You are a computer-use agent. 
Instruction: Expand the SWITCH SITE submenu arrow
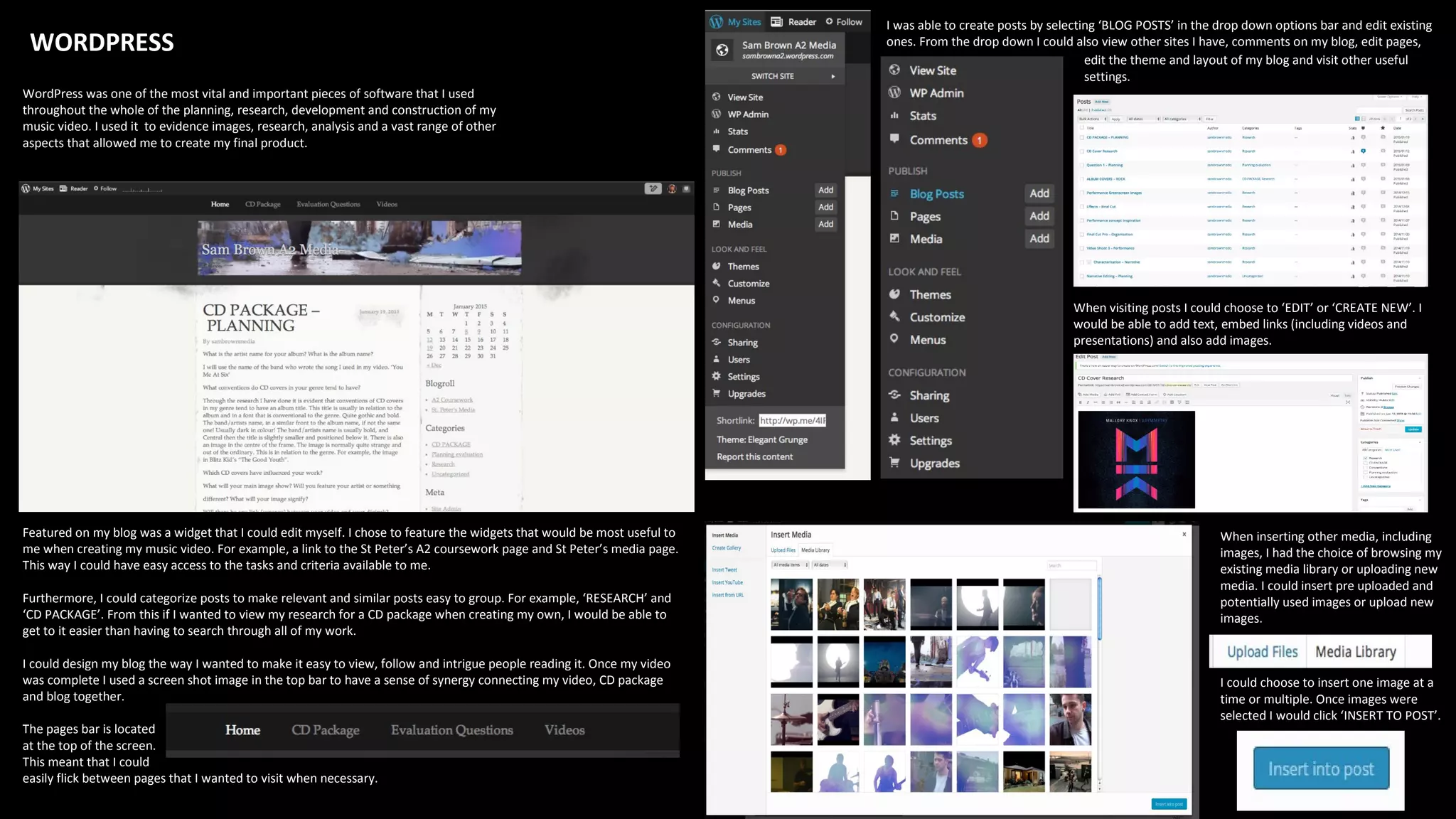click(833, 76)
